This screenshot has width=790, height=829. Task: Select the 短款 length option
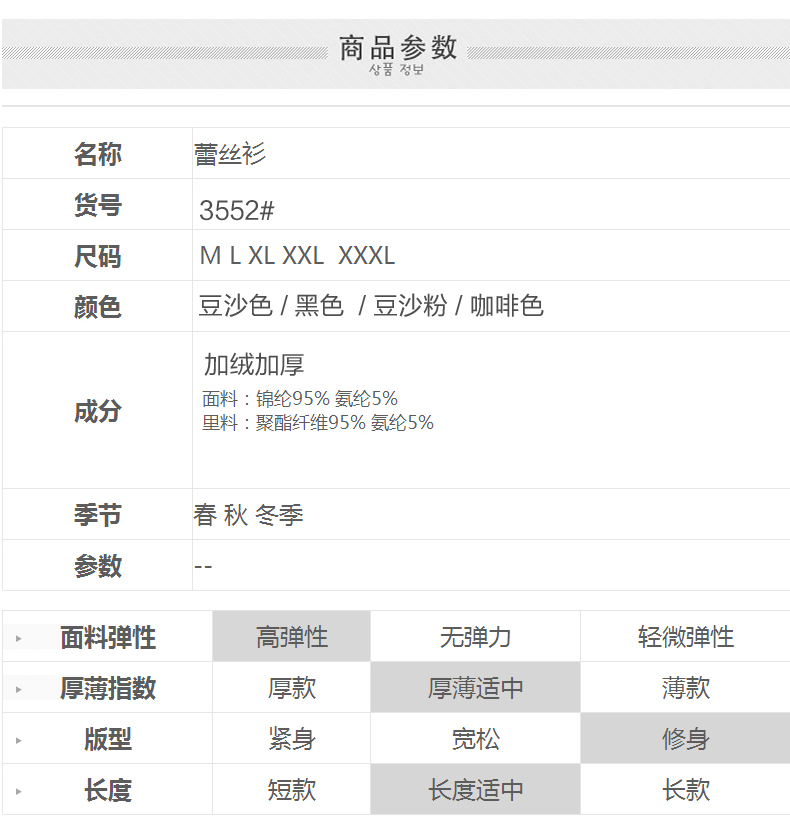point(292,790)
